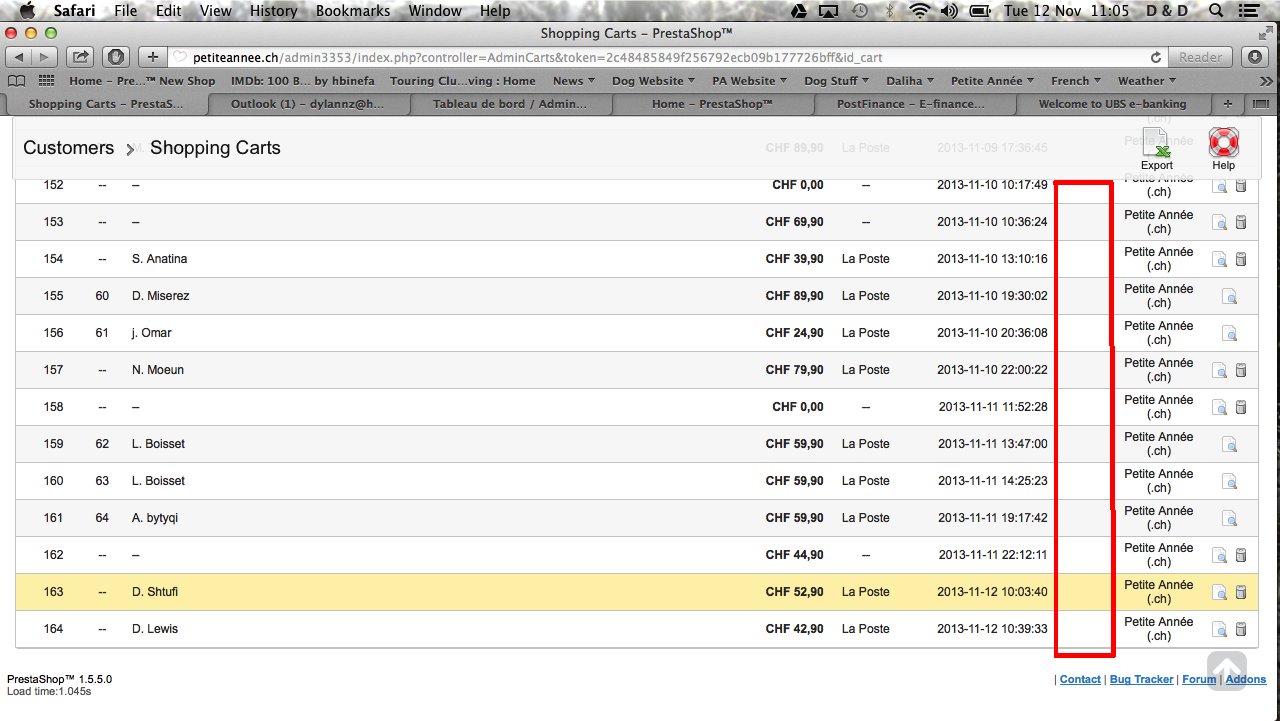Viewport: 1280px width, 721px height.
Task: Delete S. Anatina's cart
Action: point(1241,259)
